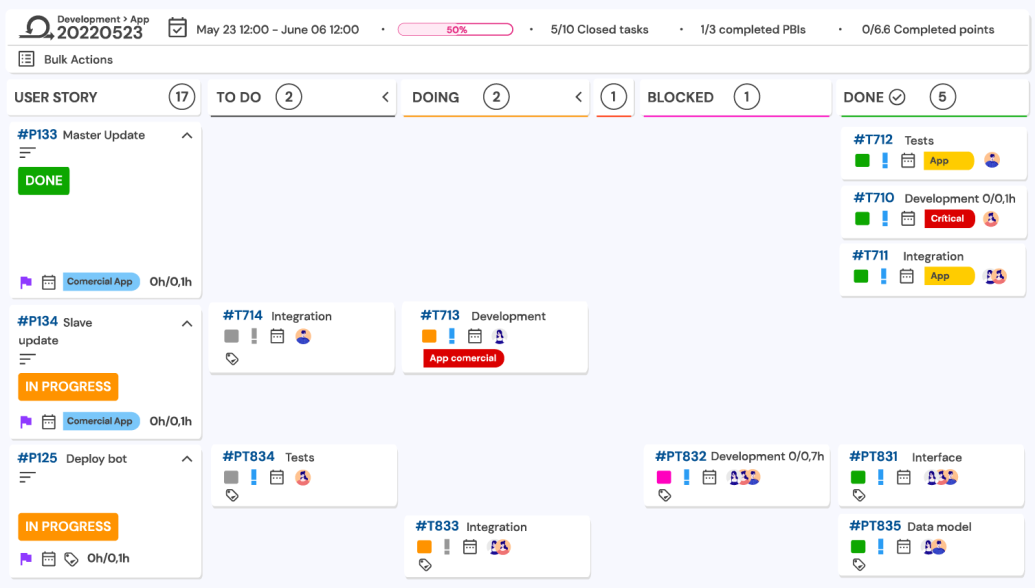Open the #PT832 Development task link

[x=679, y=456]
